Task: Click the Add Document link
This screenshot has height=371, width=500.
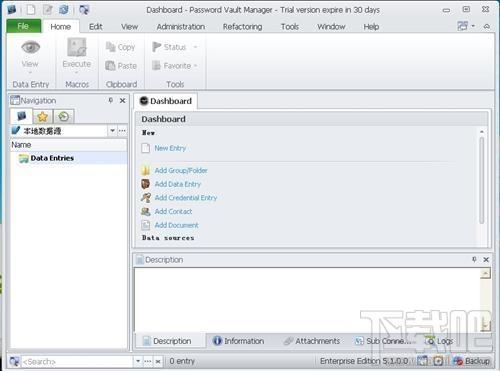Action: click(176, 225)
